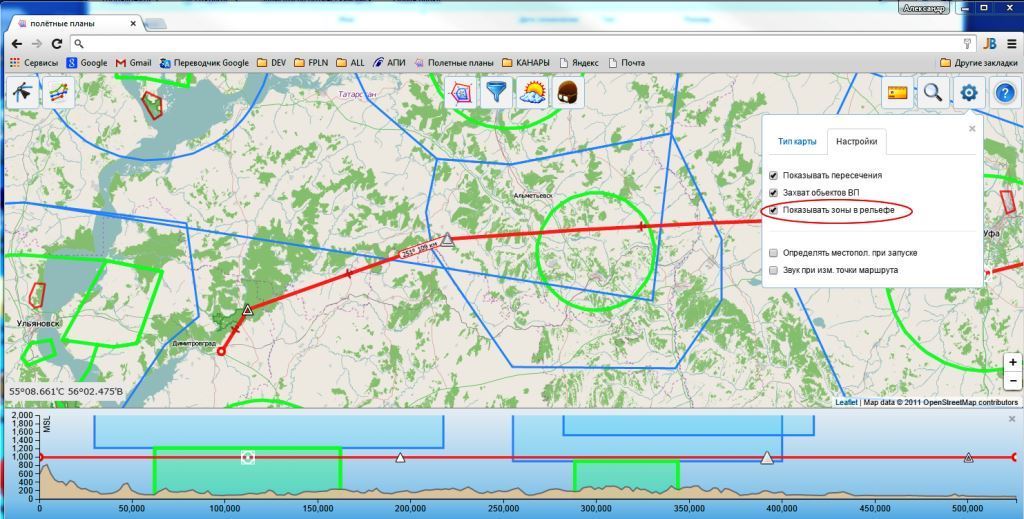Toggle 'Захват объектов ВП' checkbox
Screen dimensions: 1024x519
[773, 193]
